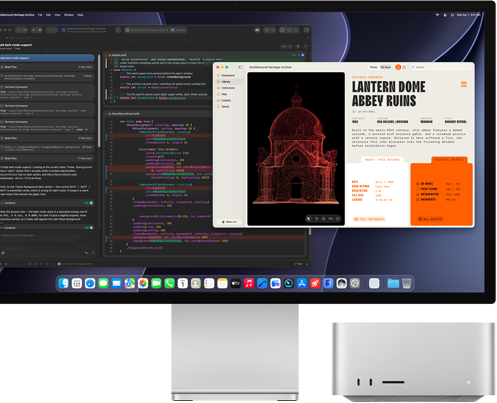Open Mail from the Dock
Viewport: 497px width, 403px height.
116,283
